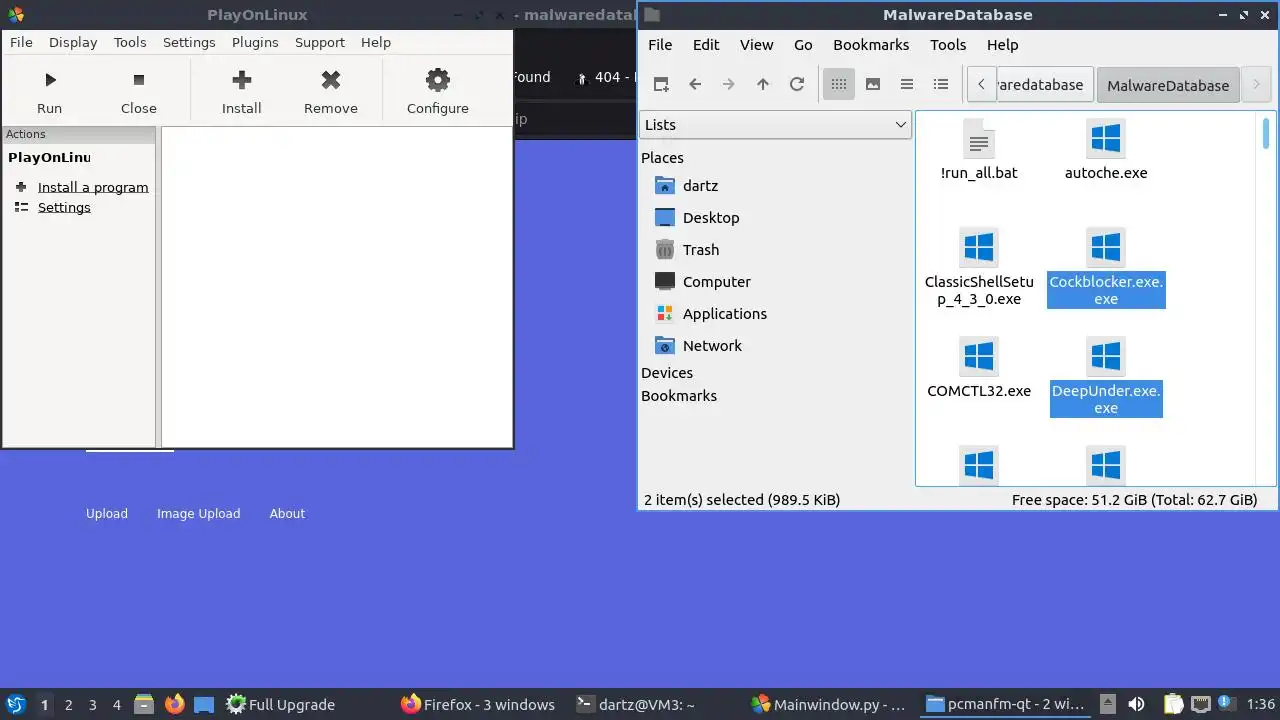Open Full Upgrade taskbar entry
This screenshot has width=1280, height=720.
[280, 704]
